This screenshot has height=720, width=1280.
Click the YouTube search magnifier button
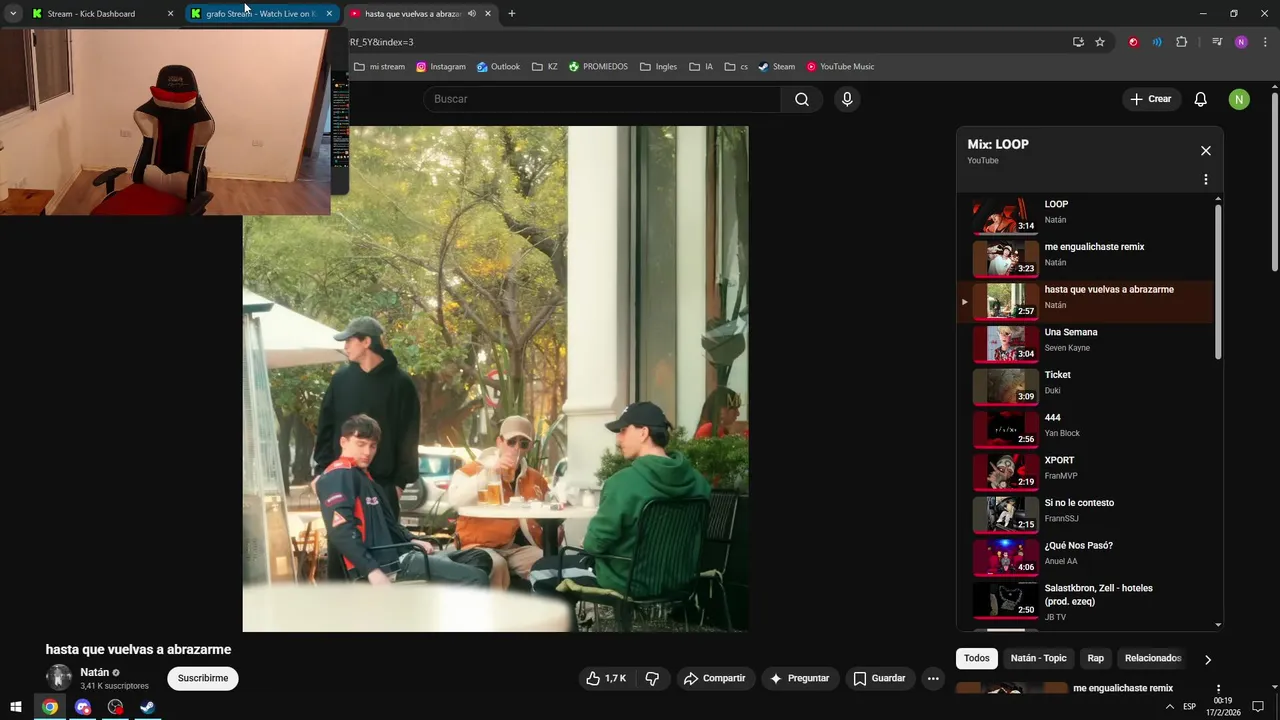(x=802, y=99)
